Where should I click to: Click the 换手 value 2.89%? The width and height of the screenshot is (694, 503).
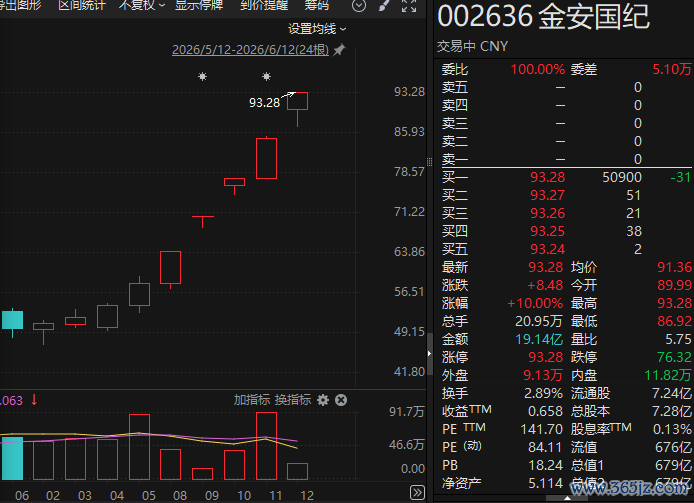click(x=543, y=394)
